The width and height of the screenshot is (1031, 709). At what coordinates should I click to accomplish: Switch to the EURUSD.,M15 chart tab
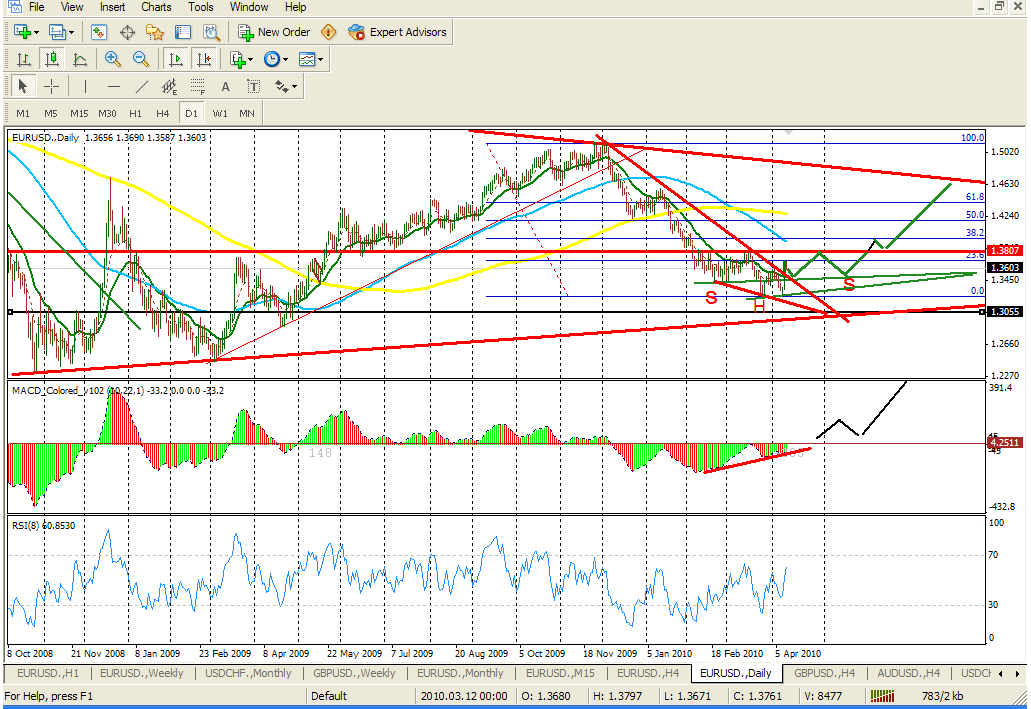tap(560, 673)
